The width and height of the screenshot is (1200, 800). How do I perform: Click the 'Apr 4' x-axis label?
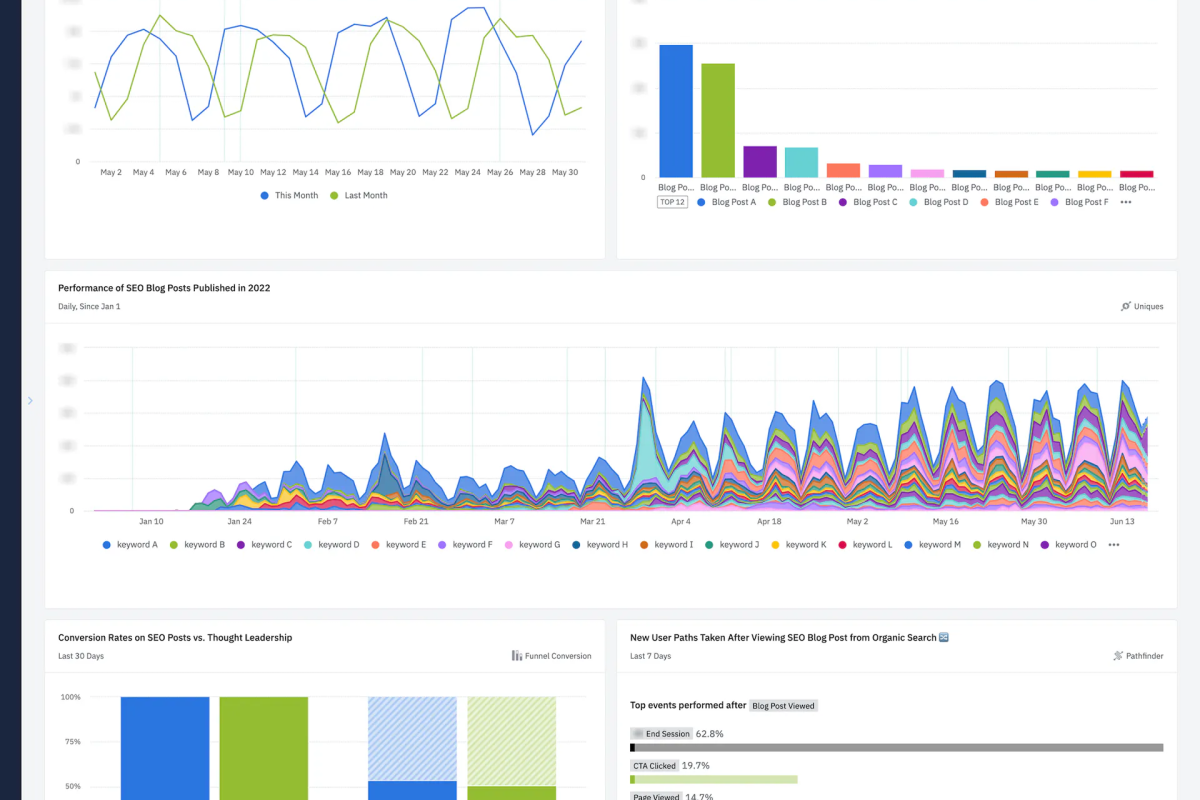[681, 522]
